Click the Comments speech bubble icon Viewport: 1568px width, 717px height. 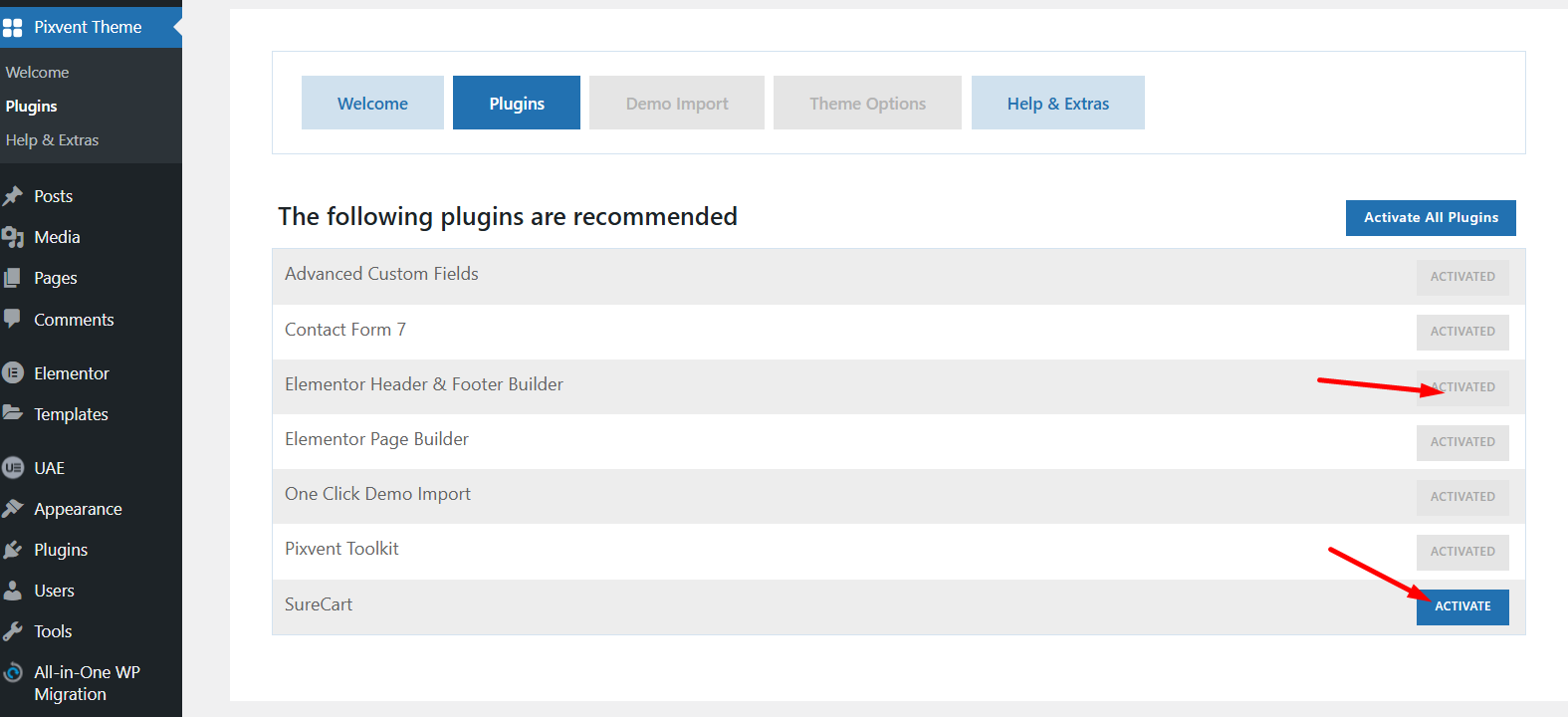tap(13, 319)
